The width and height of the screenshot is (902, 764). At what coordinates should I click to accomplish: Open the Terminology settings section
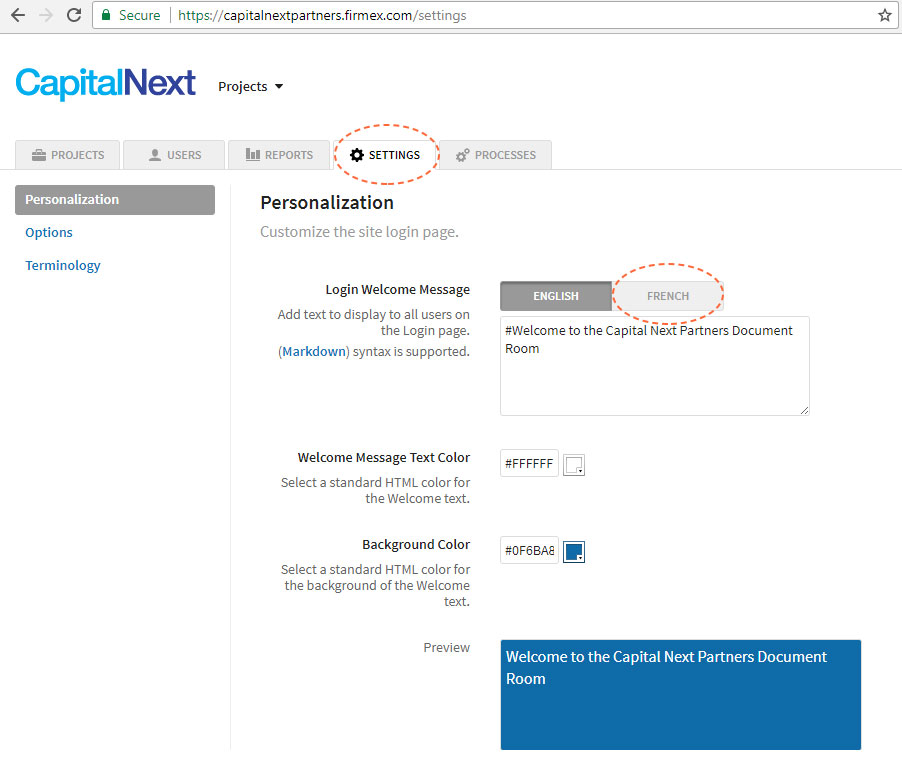coord(63,265)
